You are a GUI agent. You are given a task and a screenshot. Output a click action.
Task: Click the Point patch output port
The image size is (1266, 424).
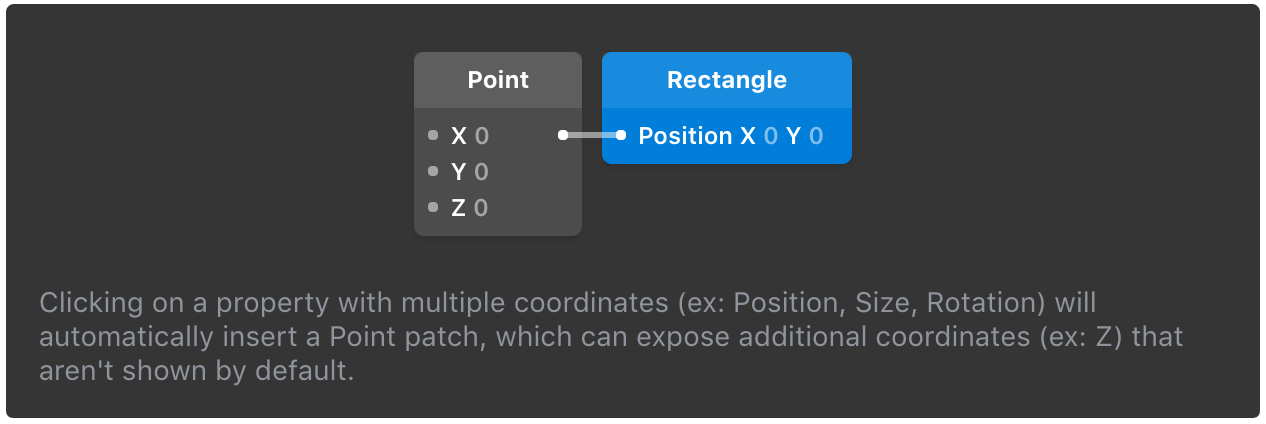click(x=563, y=135)
